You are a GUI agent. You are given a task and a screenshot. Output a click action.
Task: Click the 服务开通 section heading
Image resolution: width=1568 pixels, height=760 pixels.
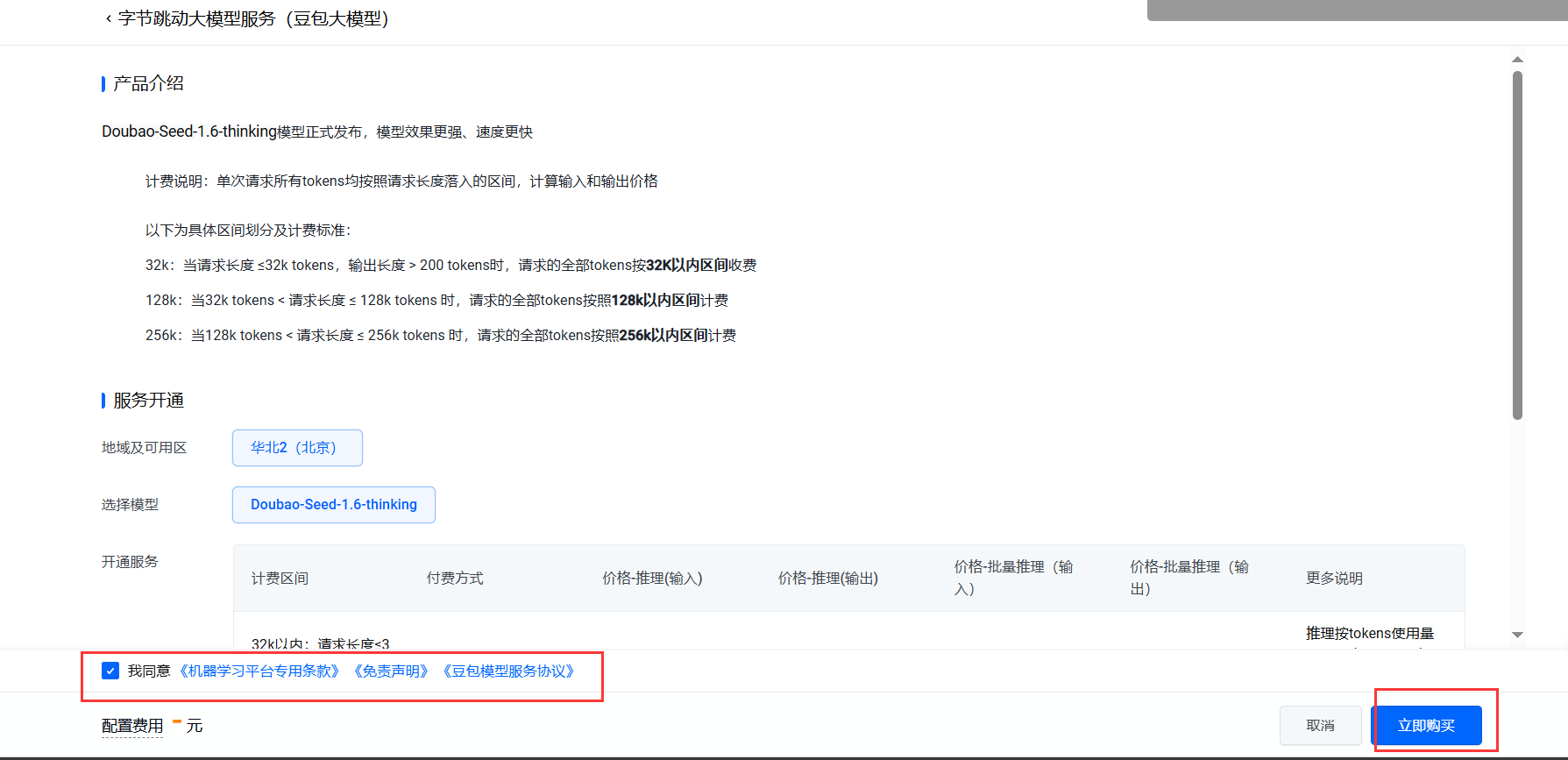tap(148, 400)
